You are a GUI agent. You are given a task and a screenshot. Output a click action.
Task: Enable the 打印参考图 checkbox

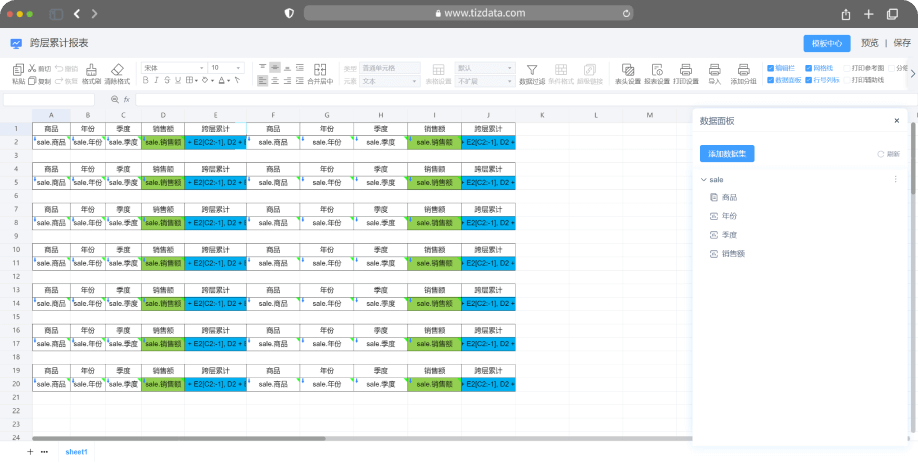[846, 68]
